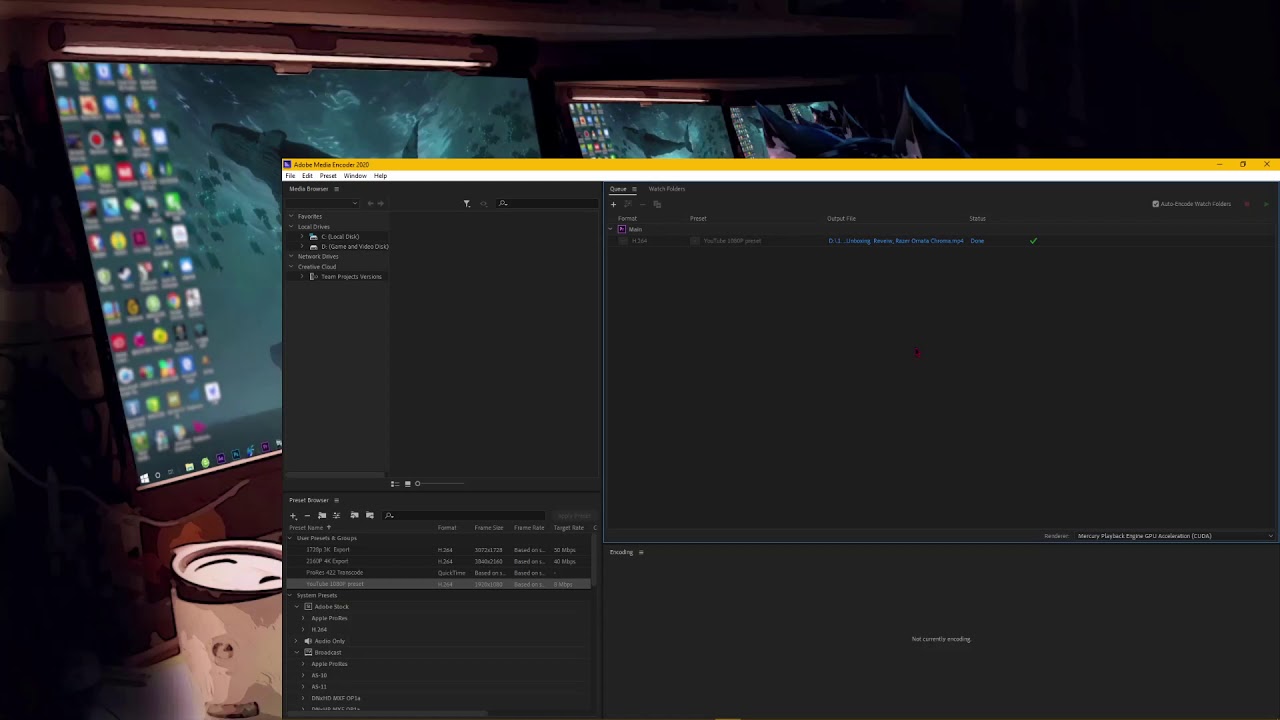The image size is (1280, 720).
Task: Open the Queue panel menu icon
Action: [x=633, y=189]
